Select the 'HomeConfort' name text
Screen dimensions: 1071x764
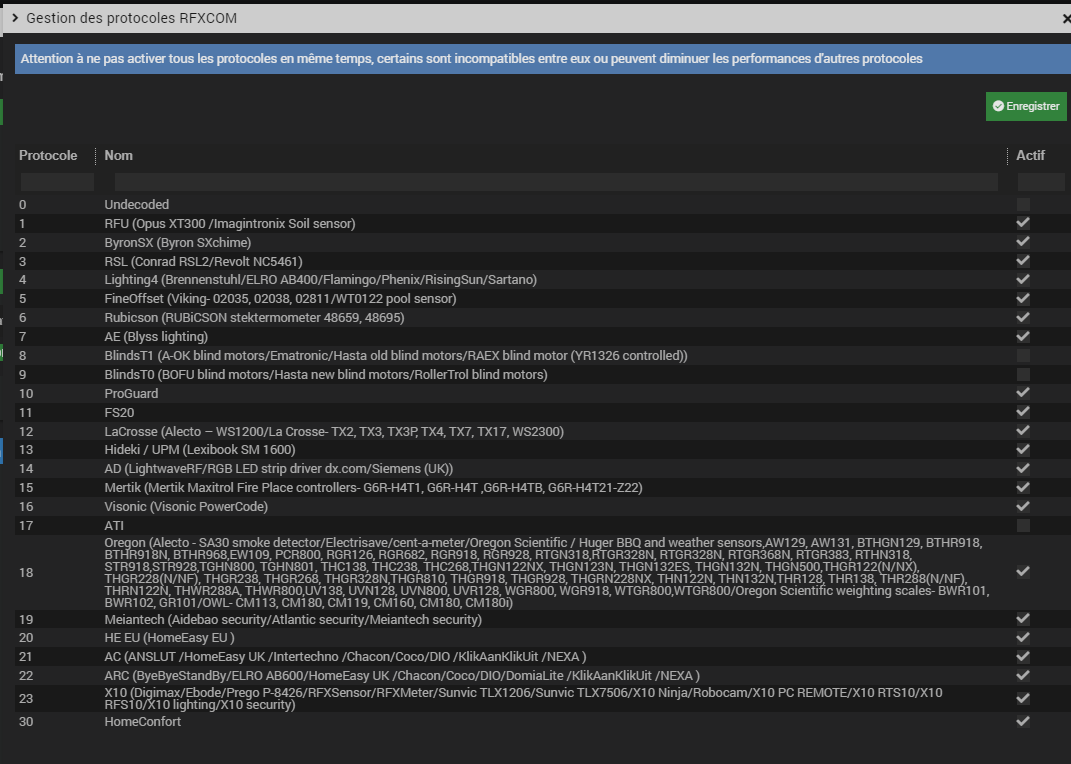[x=143, y=722]
